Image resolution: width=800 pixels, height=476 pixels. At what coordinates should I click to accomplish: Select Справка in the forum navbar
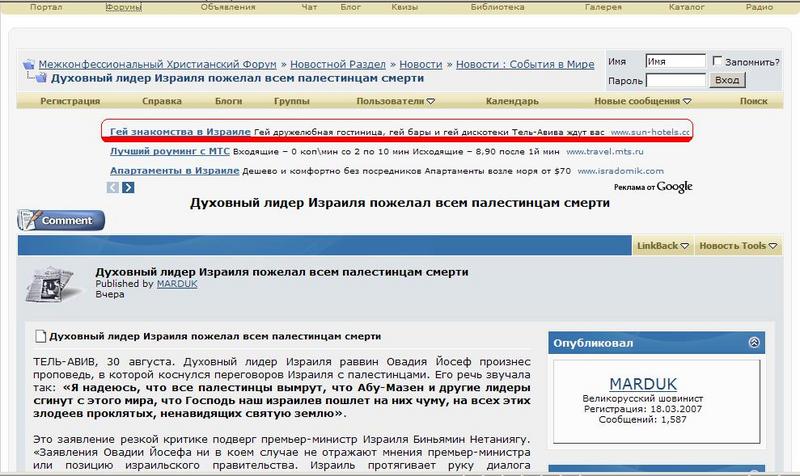click(x=161, y=101)
